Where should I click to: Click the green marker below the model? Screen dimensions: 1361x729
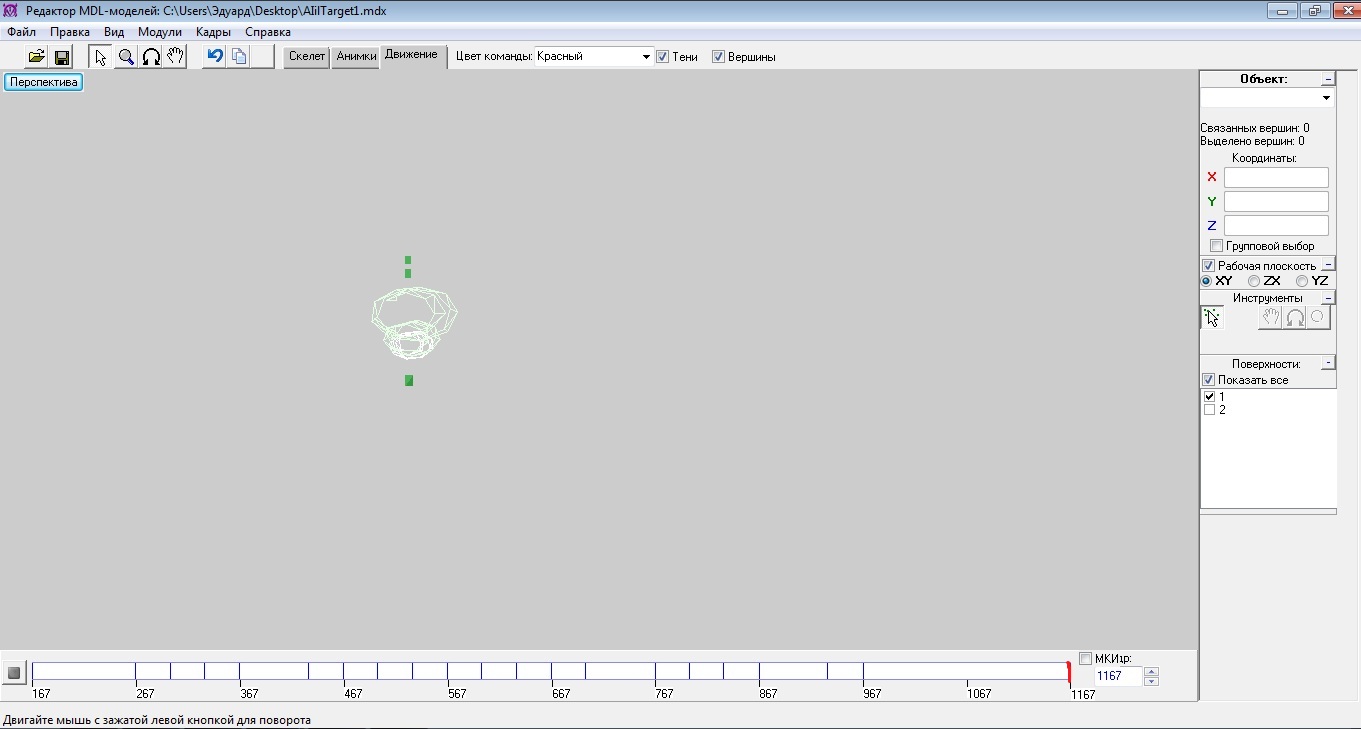409,380
